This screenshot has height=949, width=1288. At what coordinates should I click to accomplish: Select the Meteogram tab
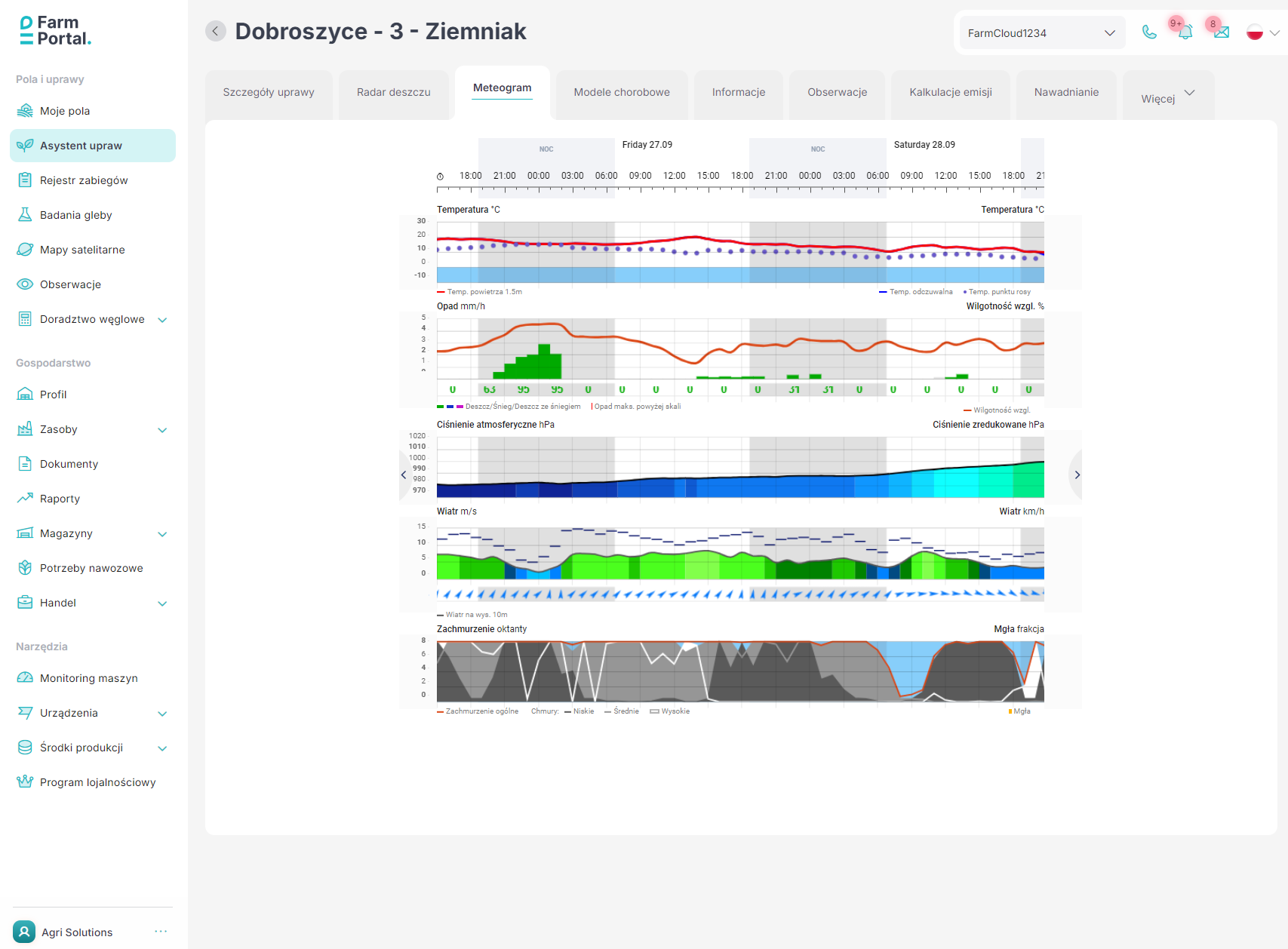(x=503, y=93)
